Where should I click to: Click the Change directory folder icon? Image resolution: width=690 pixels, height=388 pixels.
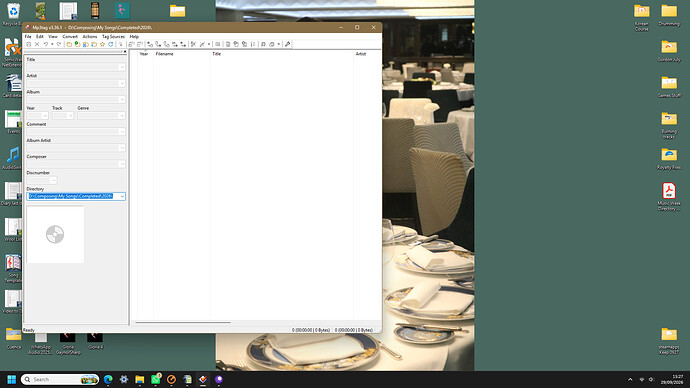[69, 44]
